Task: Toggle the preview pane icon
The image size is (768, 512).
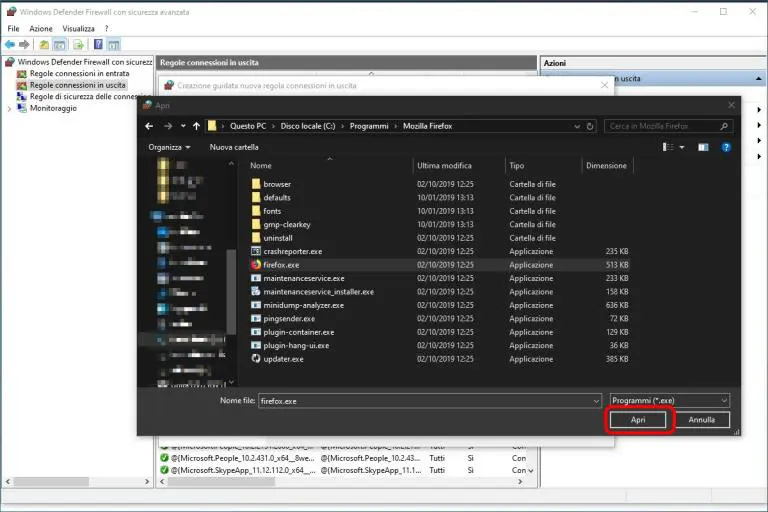Action: (x=703, y=147)
